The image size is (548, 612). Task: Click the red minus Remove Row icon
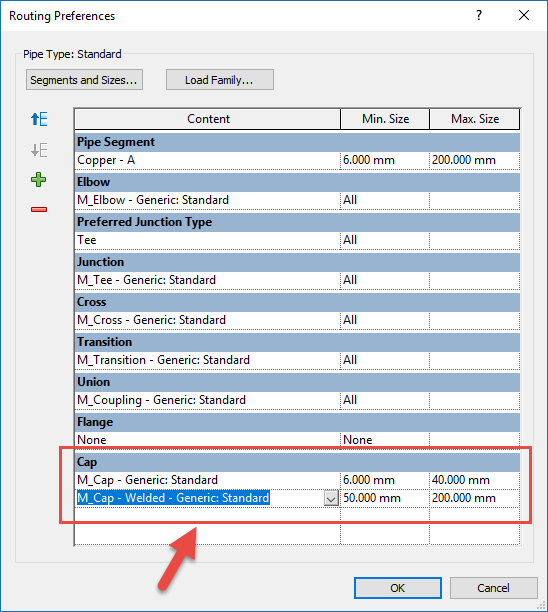(39, 210)
